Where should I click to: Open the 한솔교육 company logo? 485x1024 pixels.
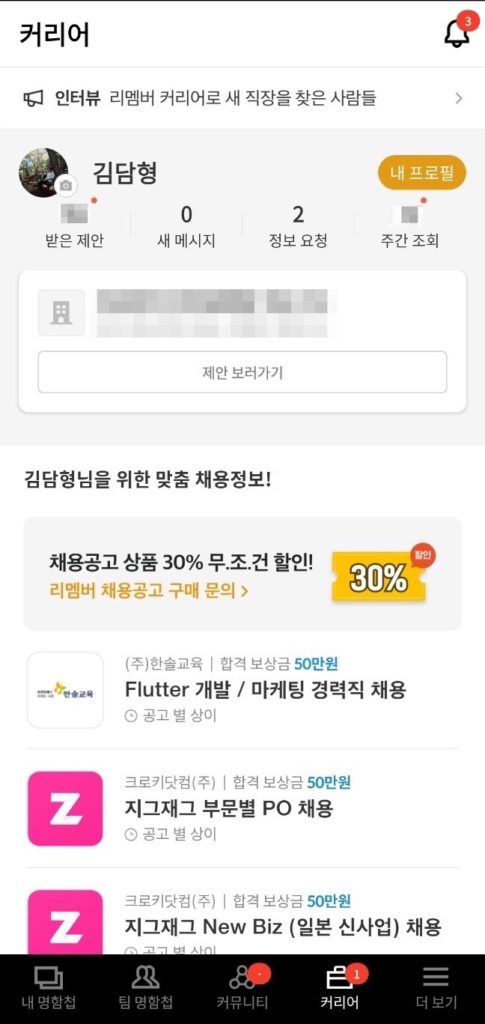pyautogui.click(x=65, y=690)
